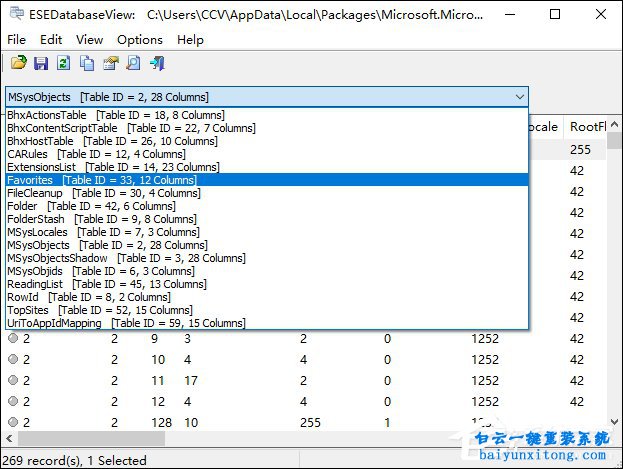Image resolution: width=623 pixels, height=469 pixels.
Task: Click the Open ESE Database File folder icon
Action: pyautogui.click(x=18, y=64)
